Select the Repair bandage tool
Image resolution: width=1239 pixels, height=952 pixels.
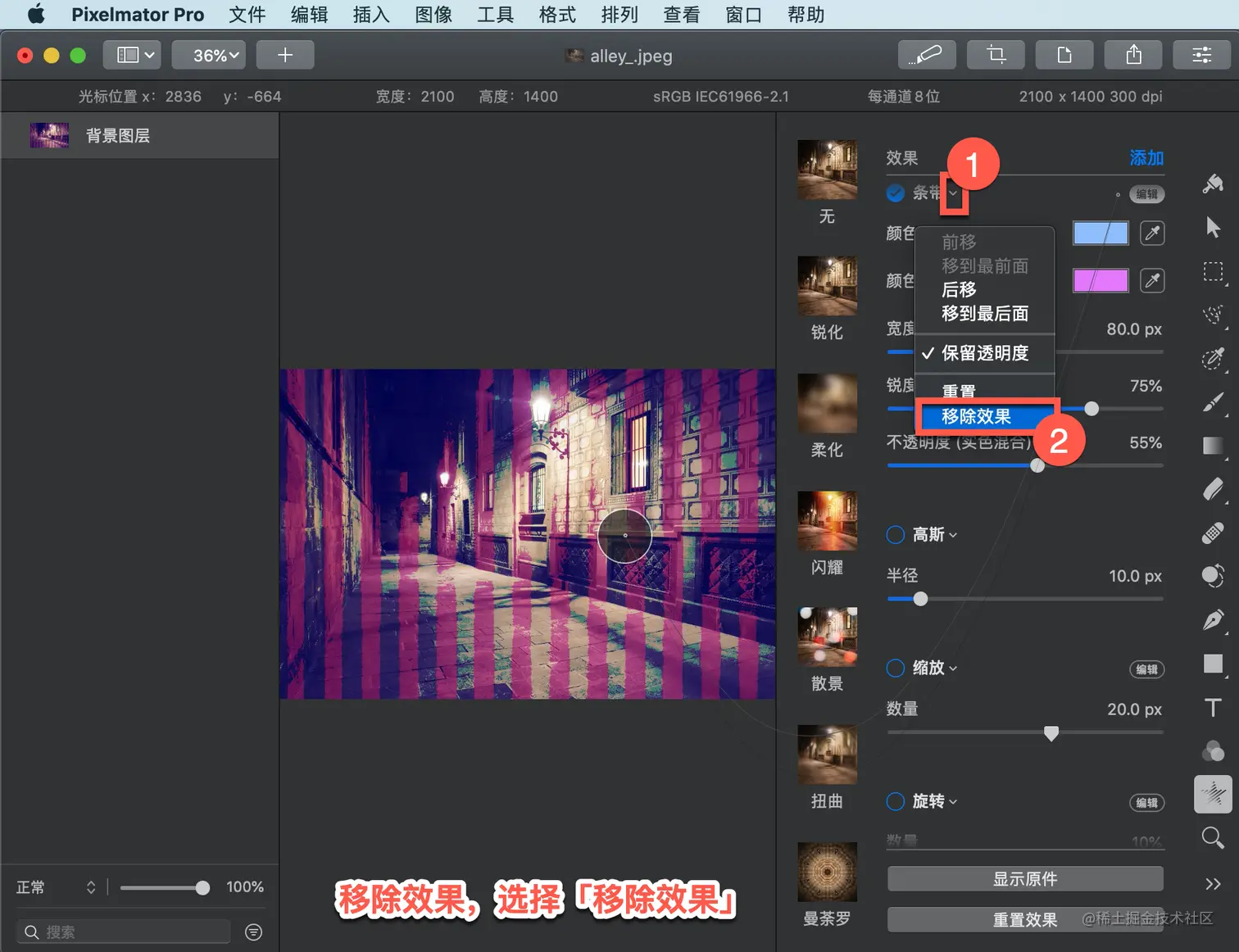pos(1213,533)
